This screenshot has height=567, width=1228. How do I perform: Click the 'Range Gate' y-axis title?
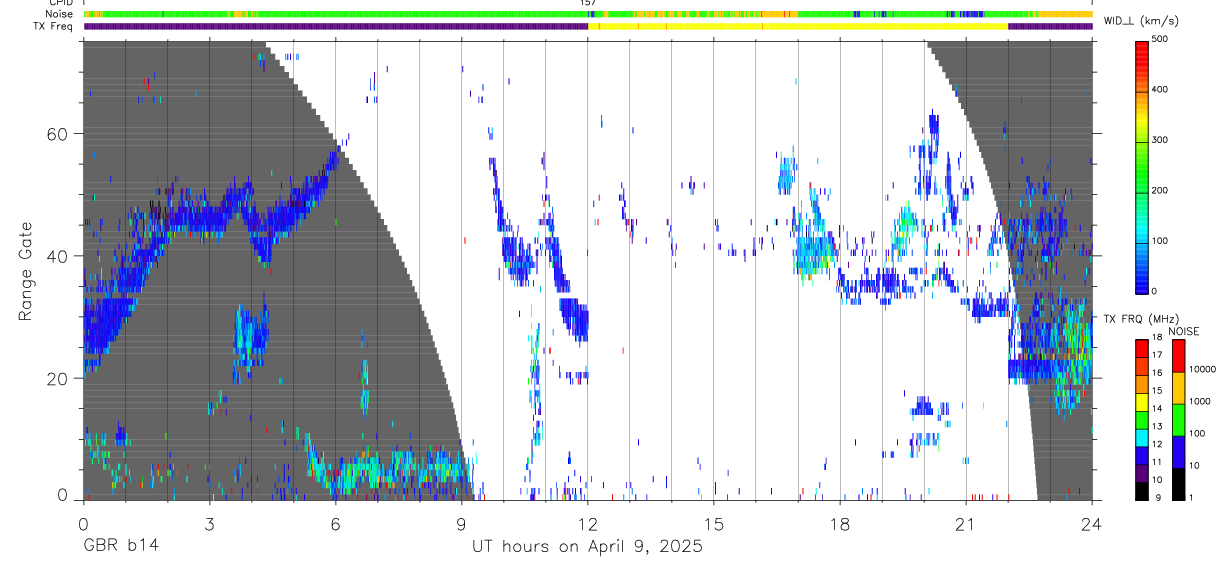point(27,272)
